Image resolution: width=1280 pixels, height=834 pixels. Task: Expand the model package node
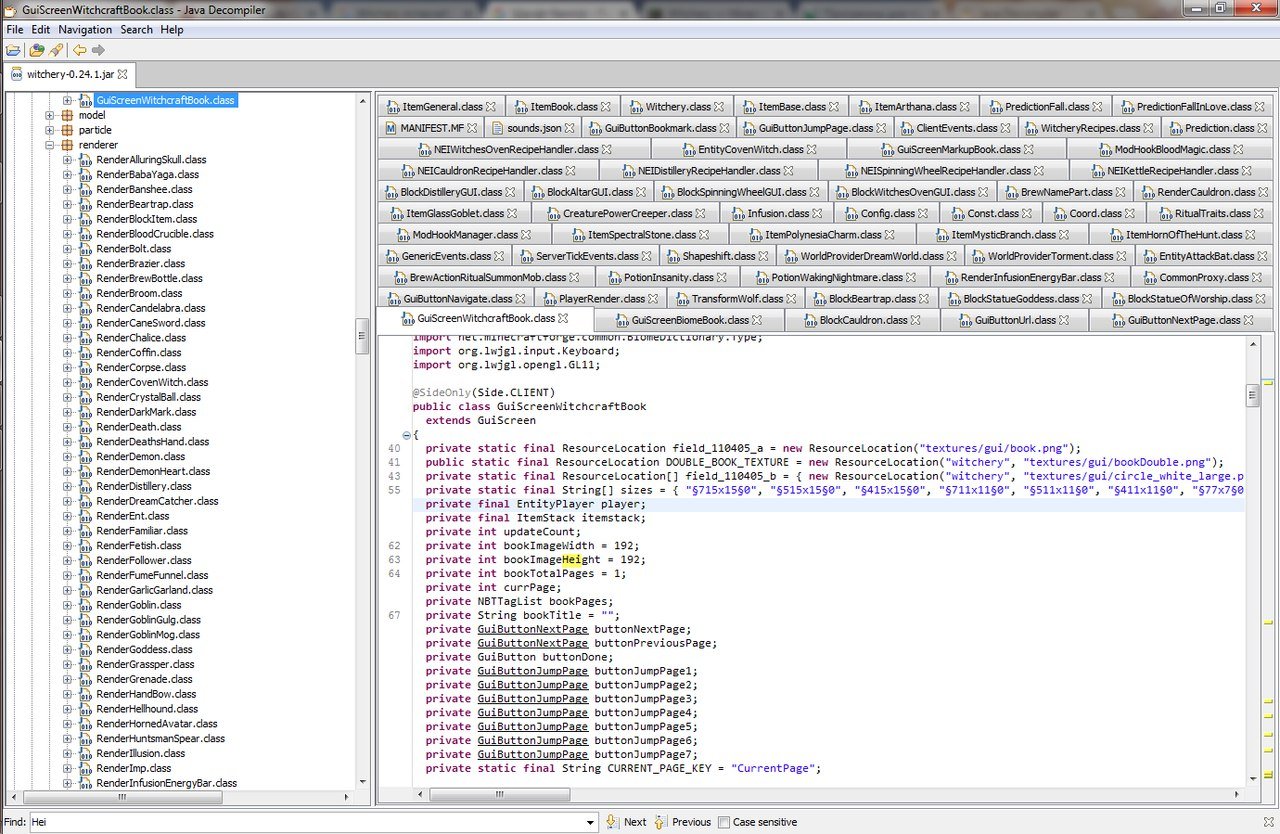click(50, 115)
